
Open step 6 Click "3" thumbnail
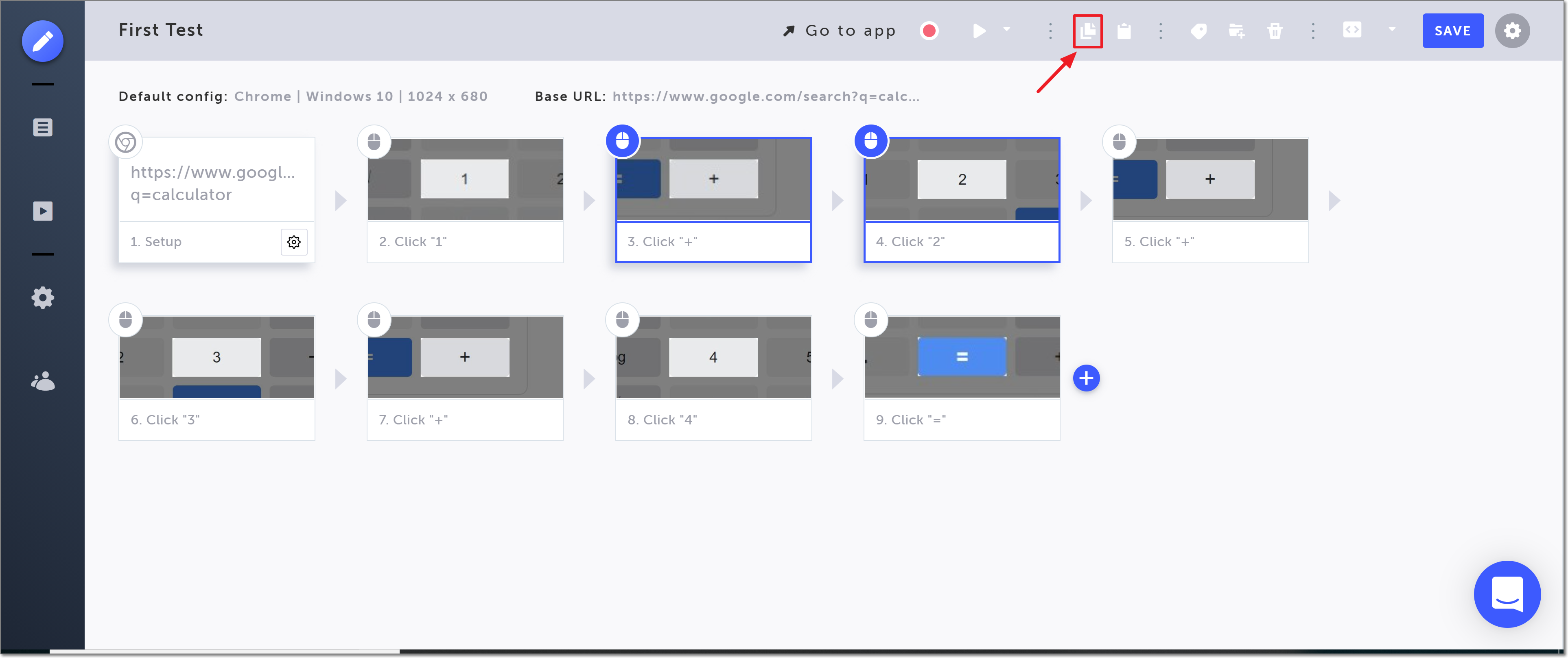click(217, 357)
